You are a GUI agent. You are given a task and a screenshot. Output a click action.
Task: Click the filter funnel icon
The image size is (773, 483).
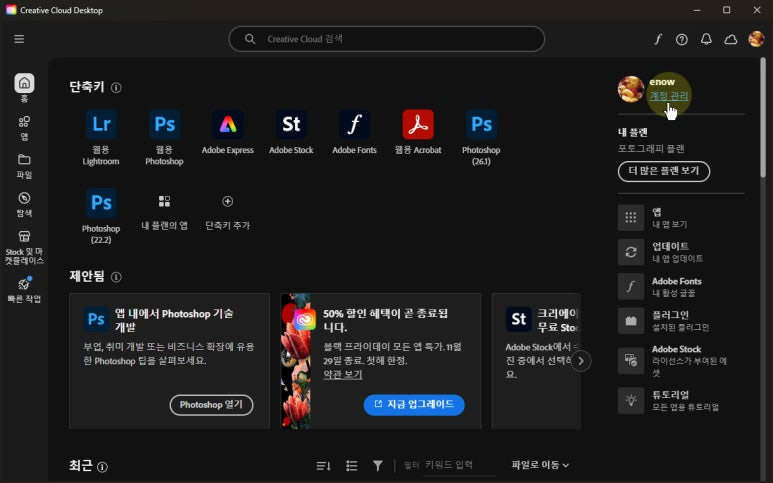coord(378,466)
